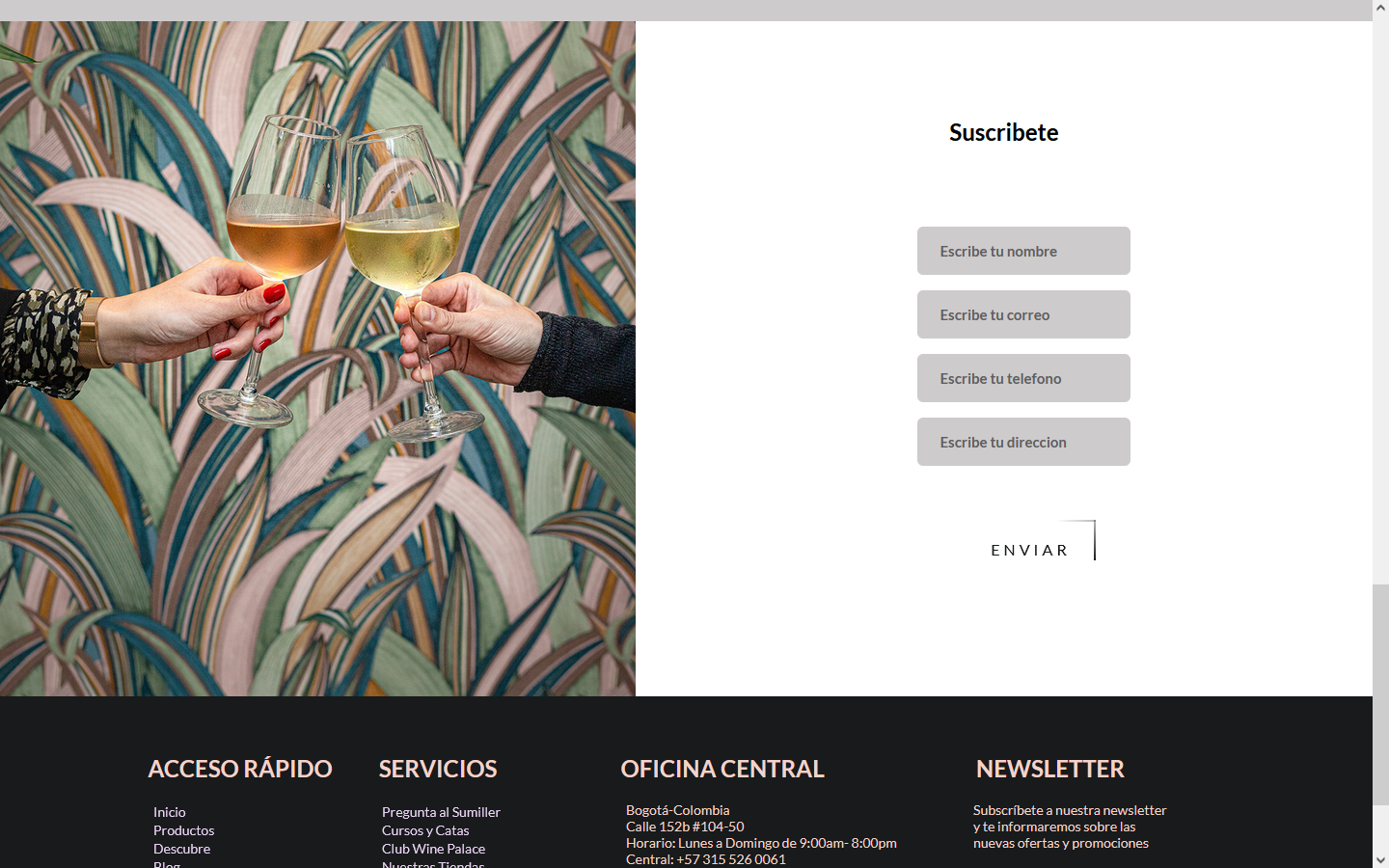
Task: Click the 'Escribe tu direccion' input
Action: (x=1023, y=442)
